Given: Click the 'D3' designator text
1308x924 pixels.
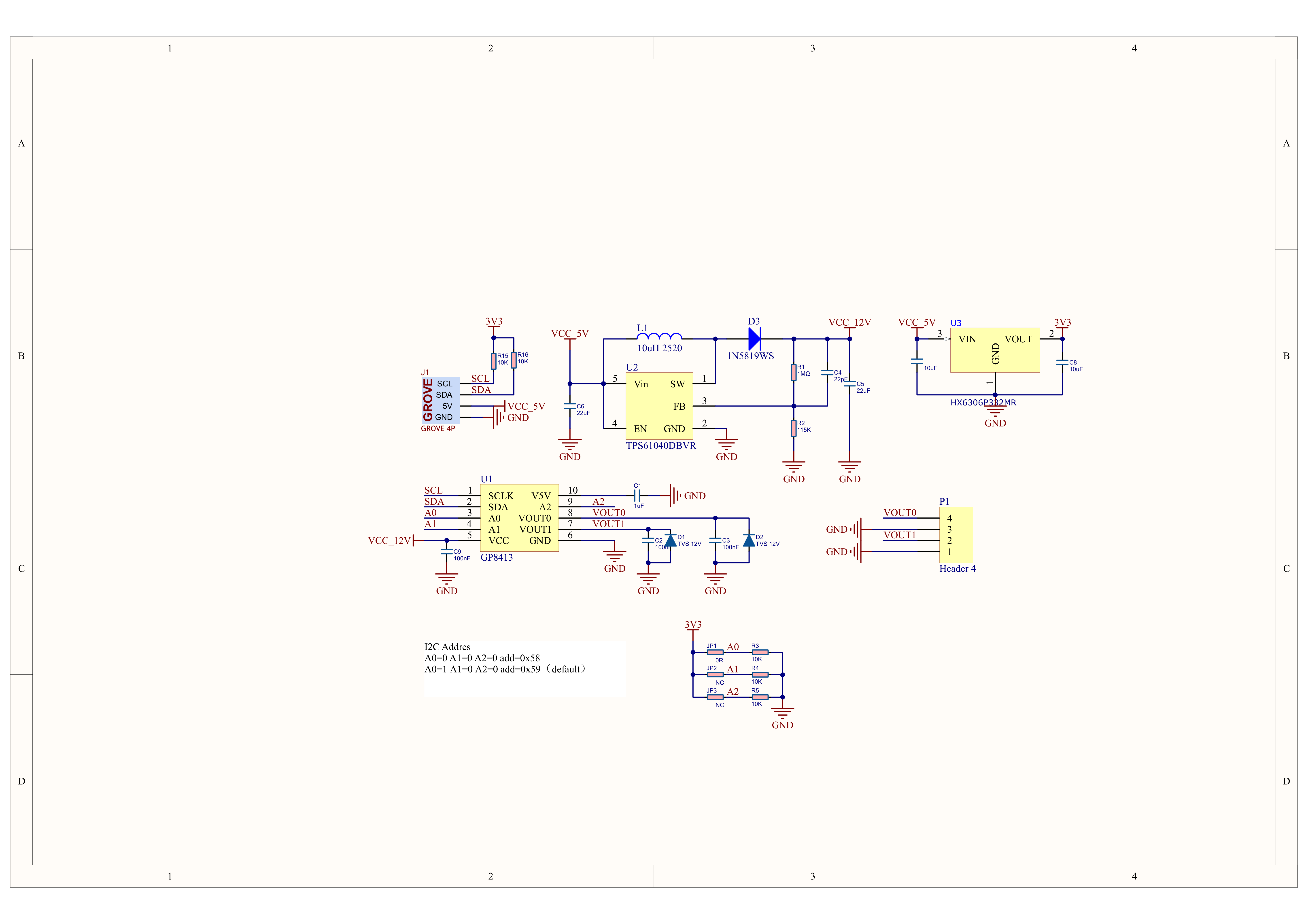Looking at the screenshot, I should point(754,321).
